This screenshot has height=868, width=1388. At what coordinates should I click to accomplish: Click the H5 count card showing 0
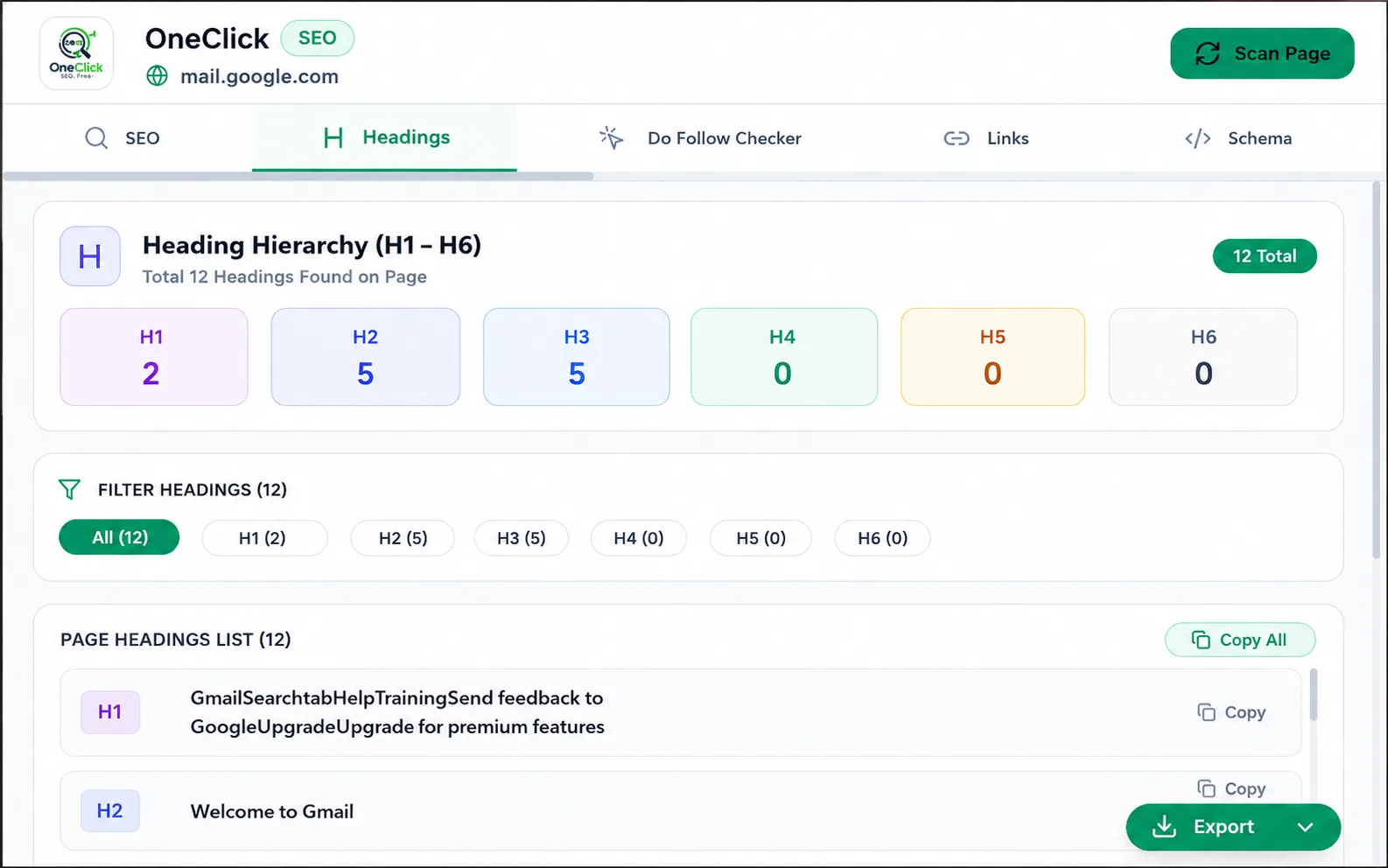click(x=993, y=357)
